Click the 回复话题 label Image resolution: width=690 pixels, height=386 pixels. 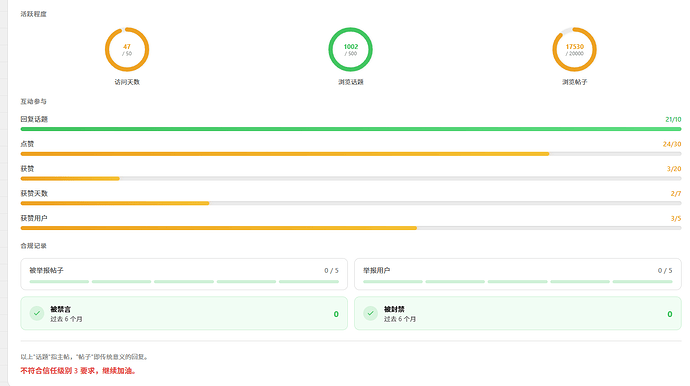(34, 119)
